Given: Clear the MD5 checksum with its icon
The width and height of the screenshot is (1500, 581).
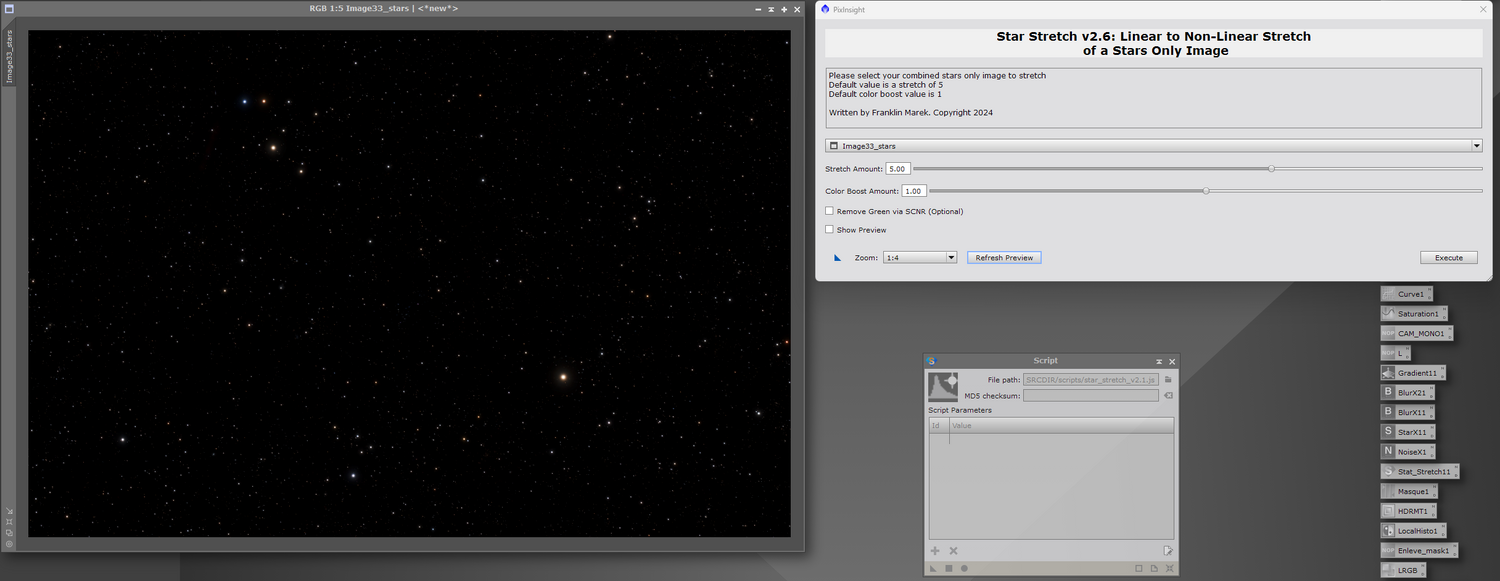Looking at the screenshot, I should tap(1168, 395).
